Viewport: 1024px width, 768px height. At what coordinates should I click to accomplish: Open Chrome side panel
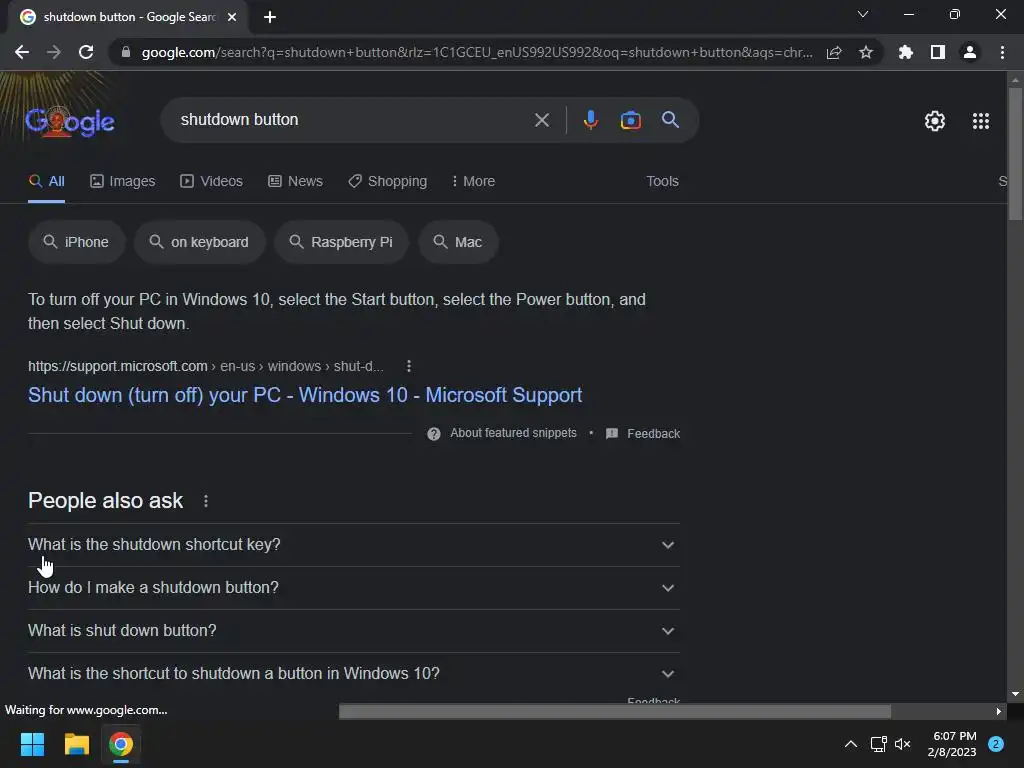(x=938, y=52)
